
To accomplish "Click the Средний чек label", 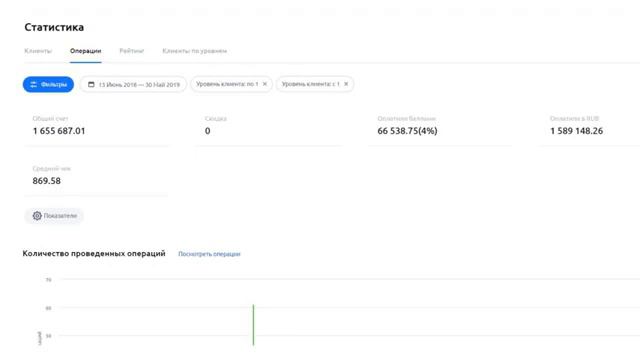I will 51,169.
